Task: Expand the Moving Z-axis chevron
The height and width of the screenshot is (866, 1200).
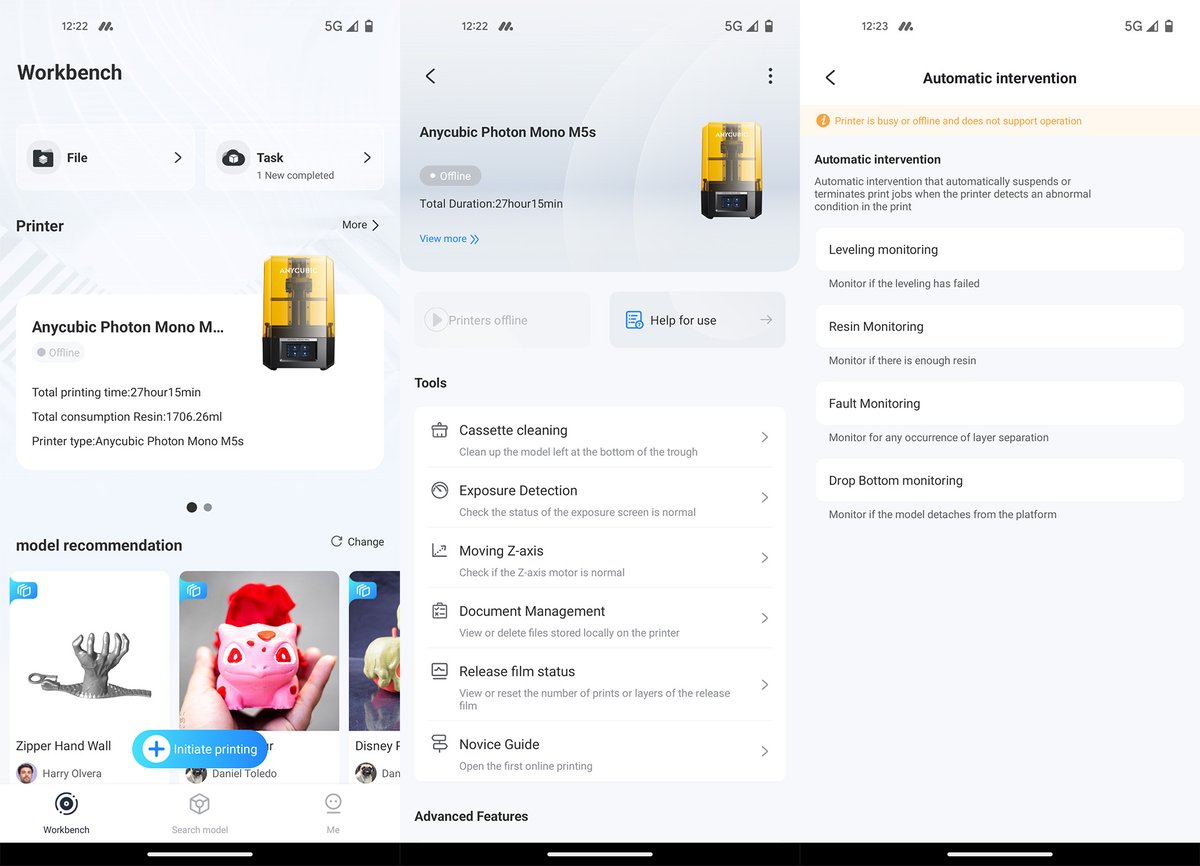Action: [765, 558]
